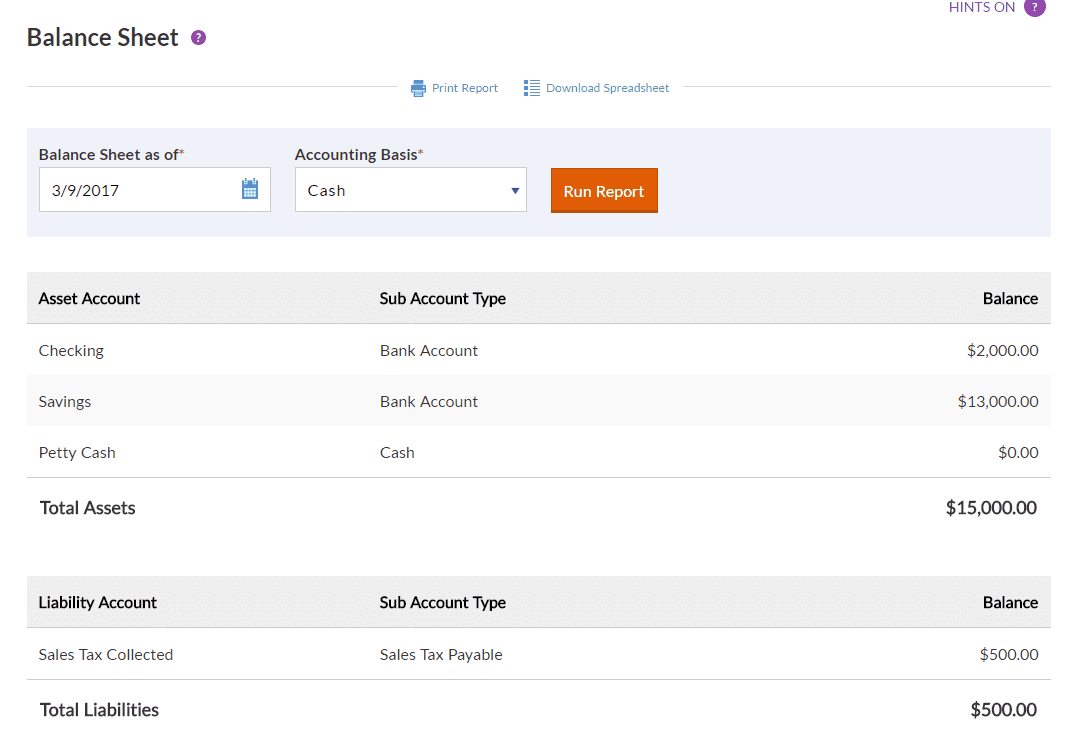Click the Total Assets amount $15,000.00
This screenshot has height=755, width=1077.
click(990, 508)
